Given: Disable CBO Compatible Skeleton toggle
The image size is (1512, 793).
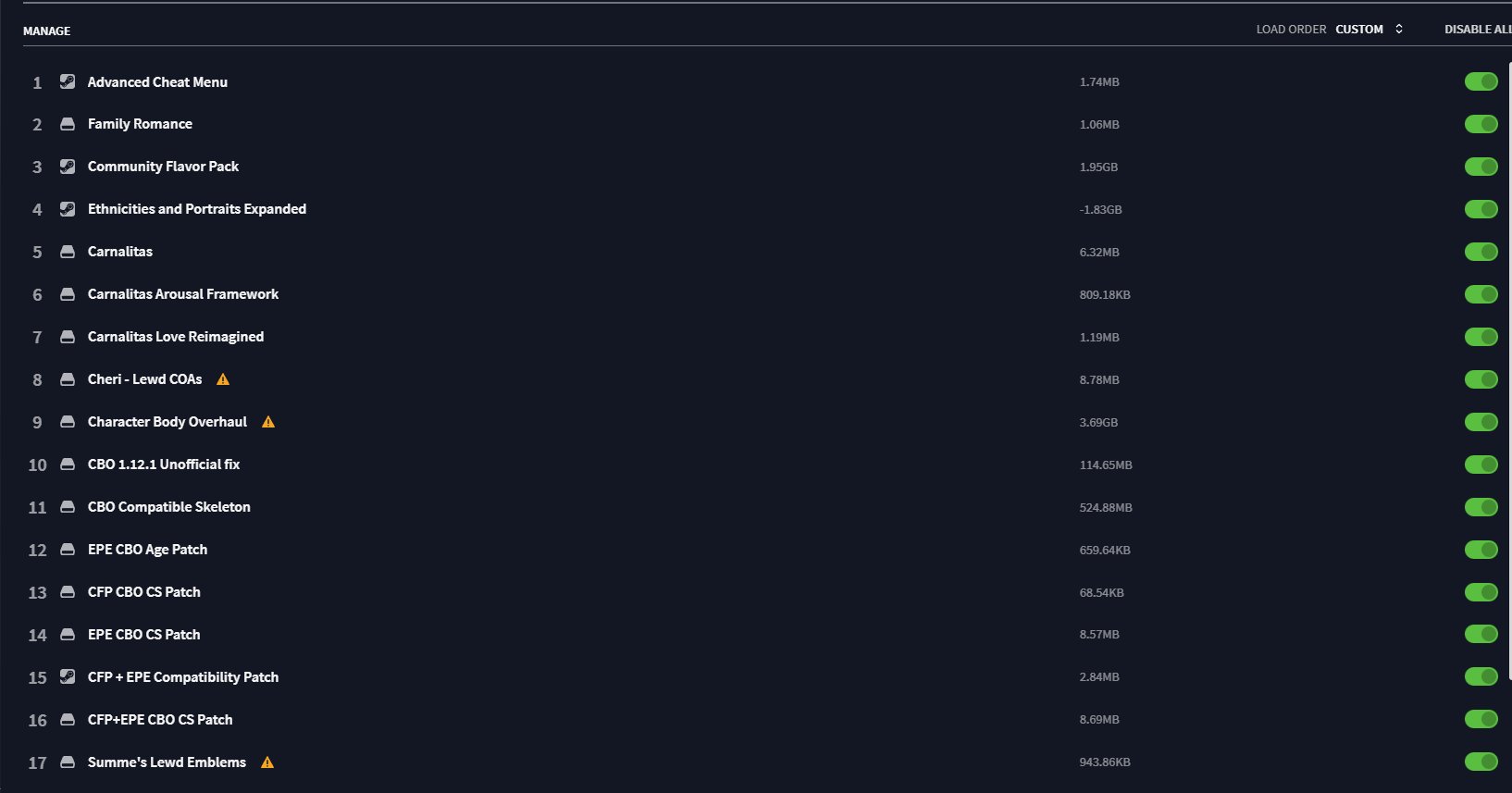Looking at the screenshot, I should click(1481, 507).
